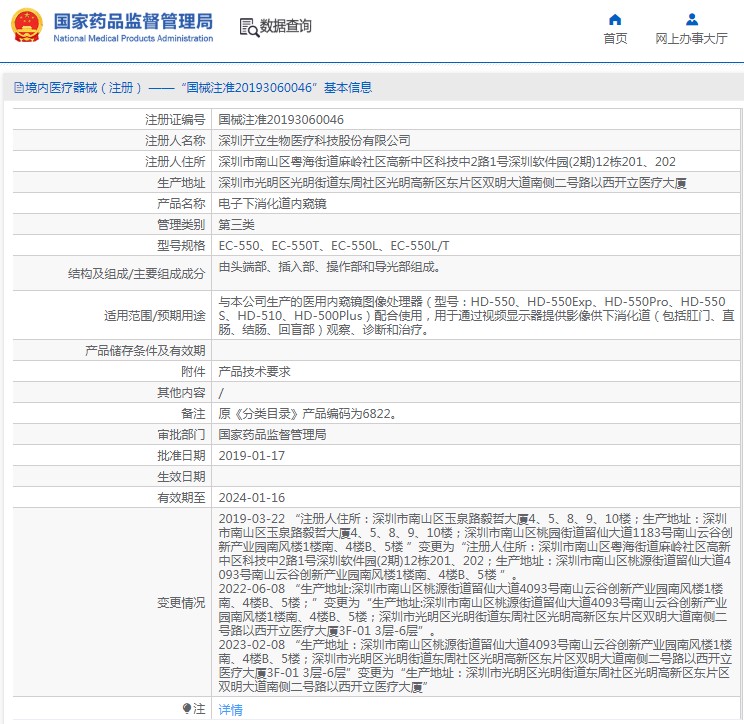744x724 pixels.
Task: Click the slash value beside 其他内容
Action: (x=221, y=393)
